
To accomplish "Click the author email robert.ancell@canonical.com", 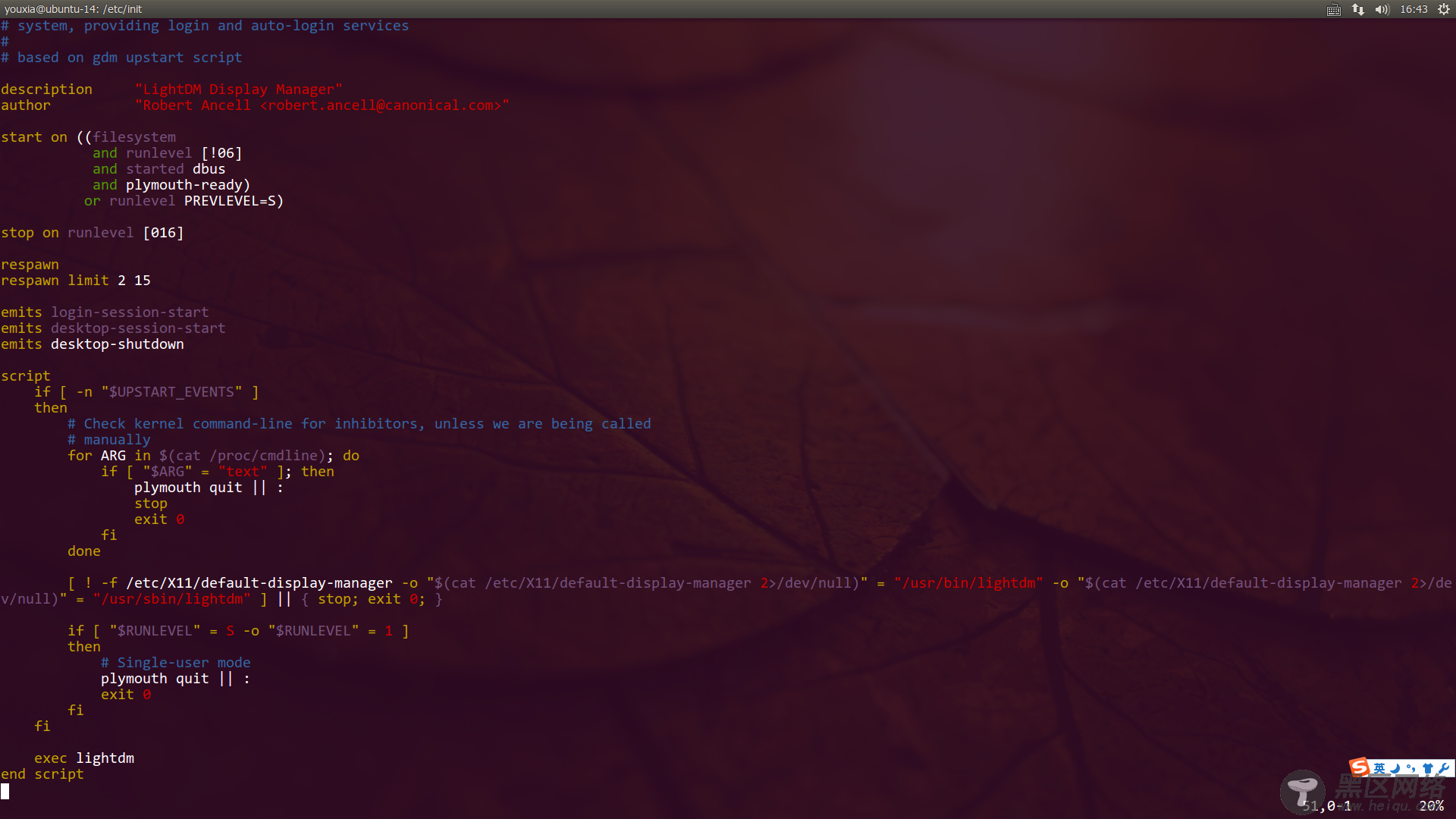I will pyautogui.click(x=381, y=105).
